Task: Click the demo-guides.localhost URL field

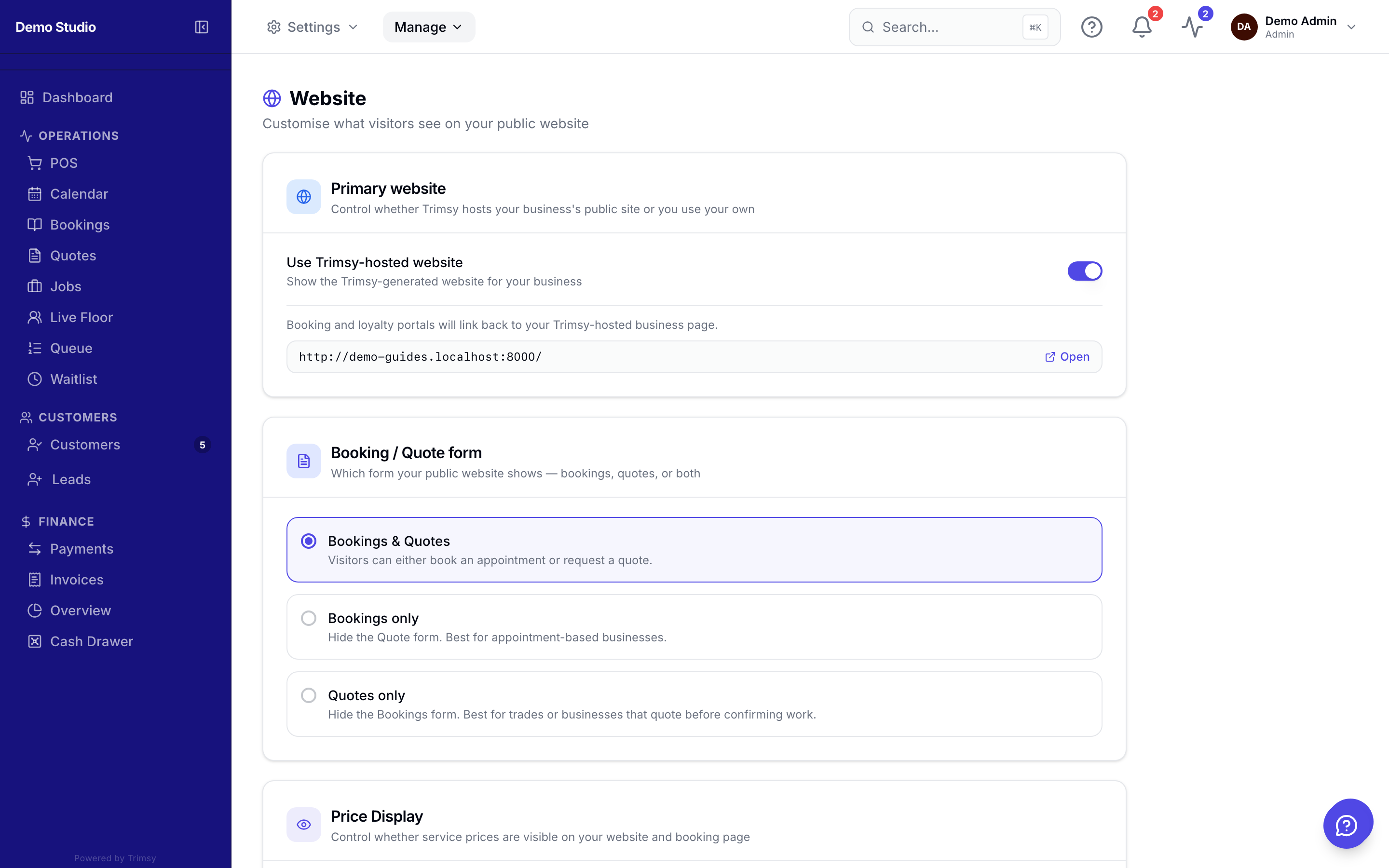Action: [694, 356]
